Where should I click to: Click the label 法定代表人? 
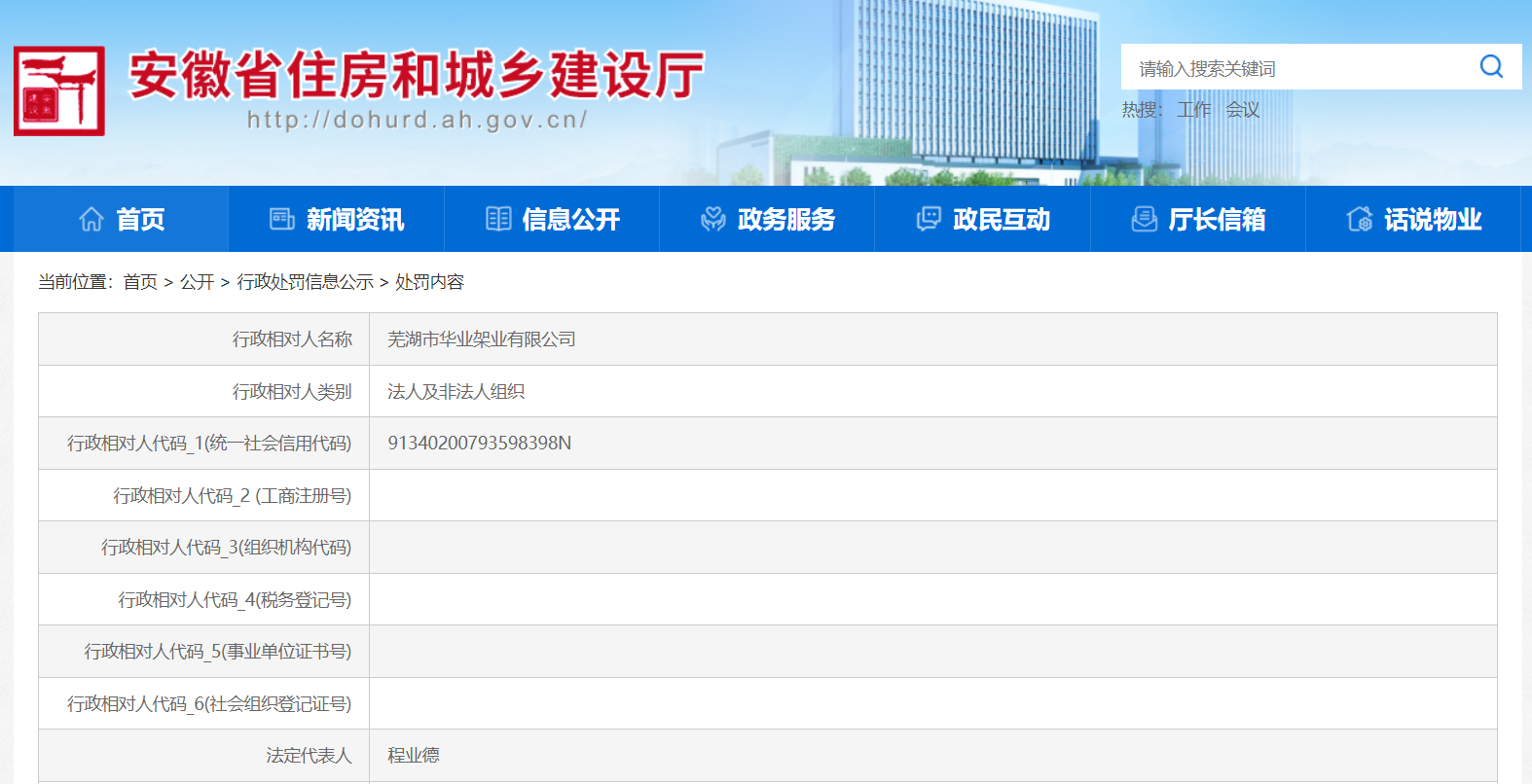point(310,756)
